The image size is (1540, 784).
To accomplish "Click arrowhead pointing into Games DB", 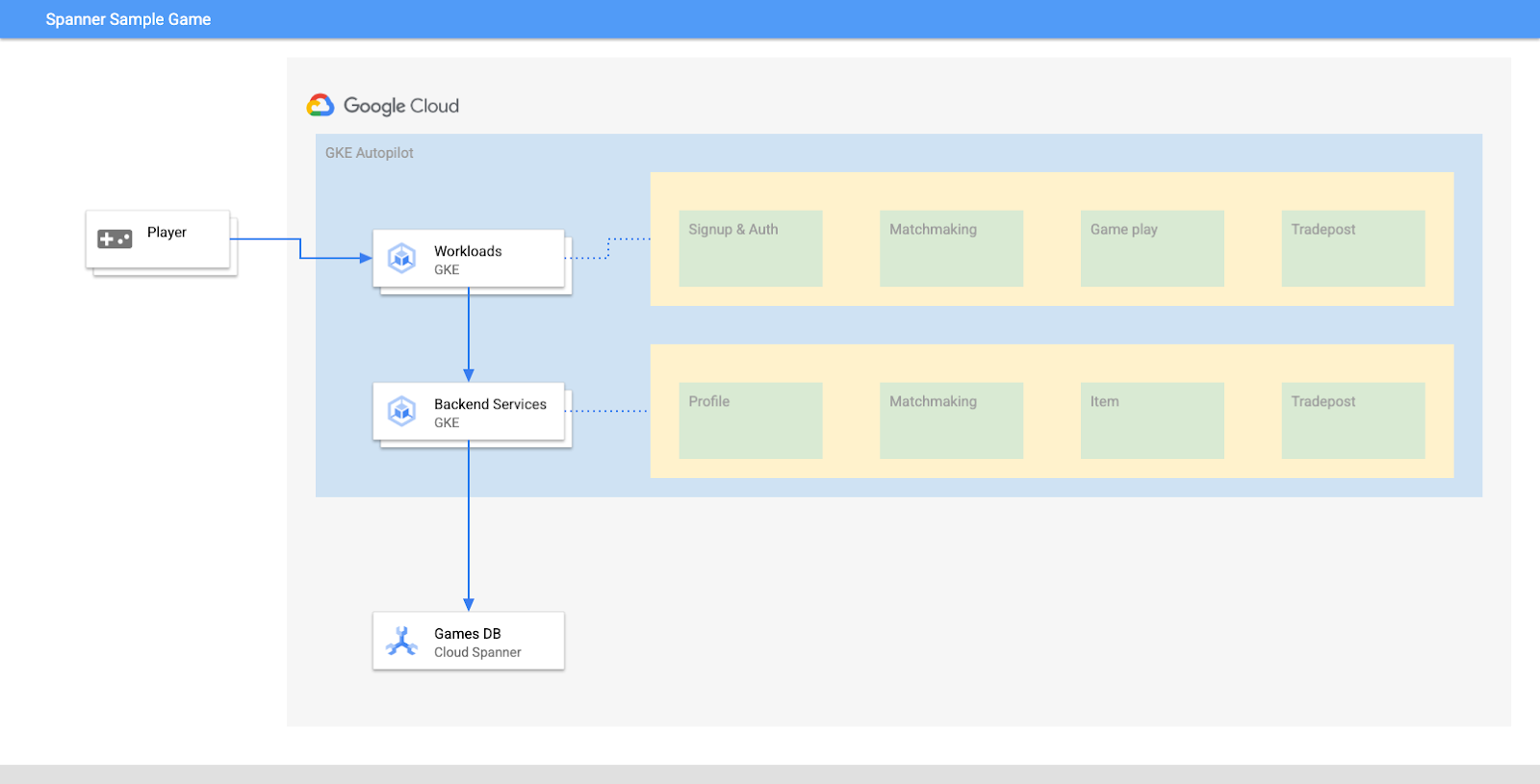I will tap(469, 605).
